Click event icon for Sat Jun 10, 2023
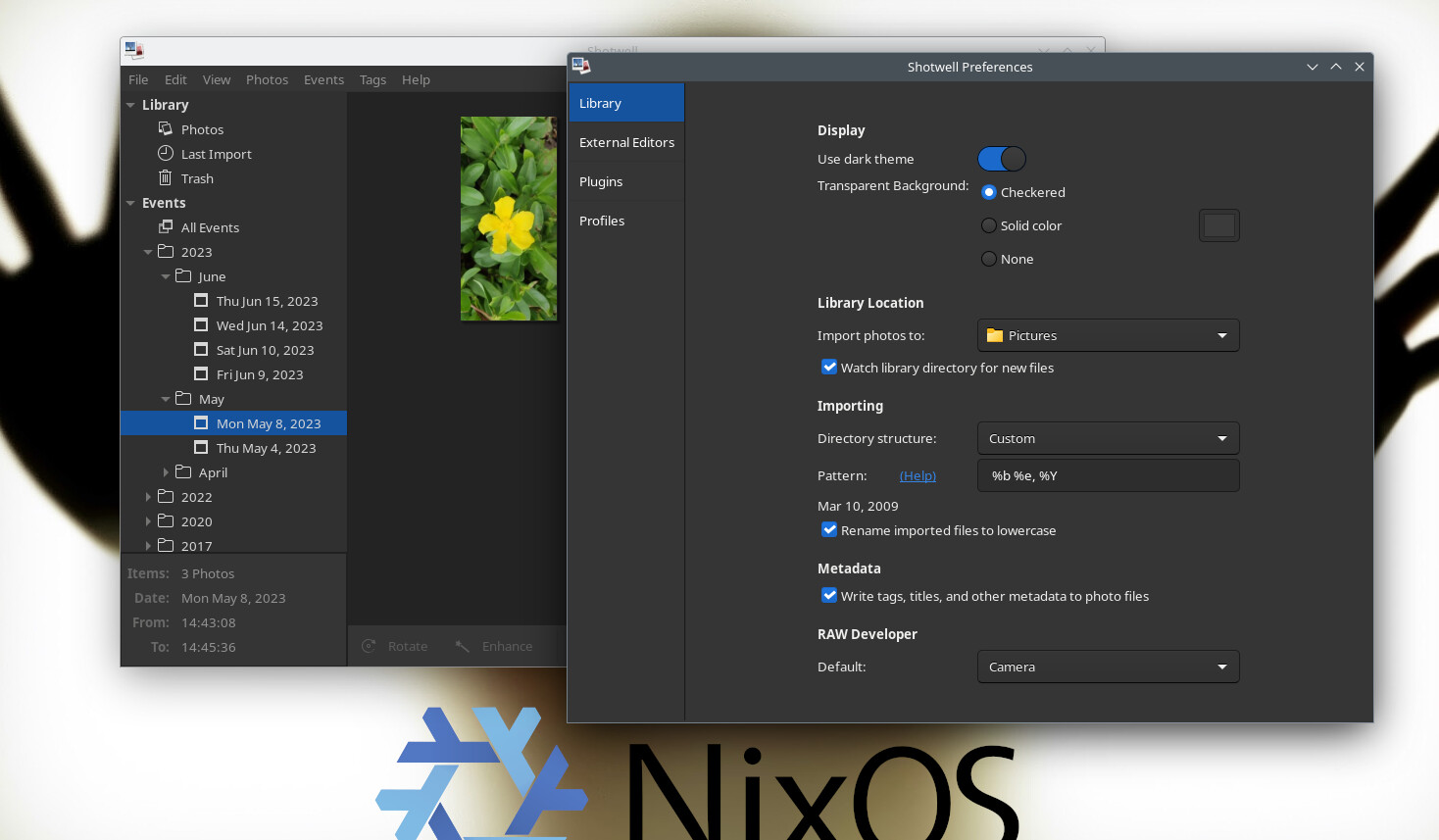This screenshot has height=840, width=1439. (201, 349)
